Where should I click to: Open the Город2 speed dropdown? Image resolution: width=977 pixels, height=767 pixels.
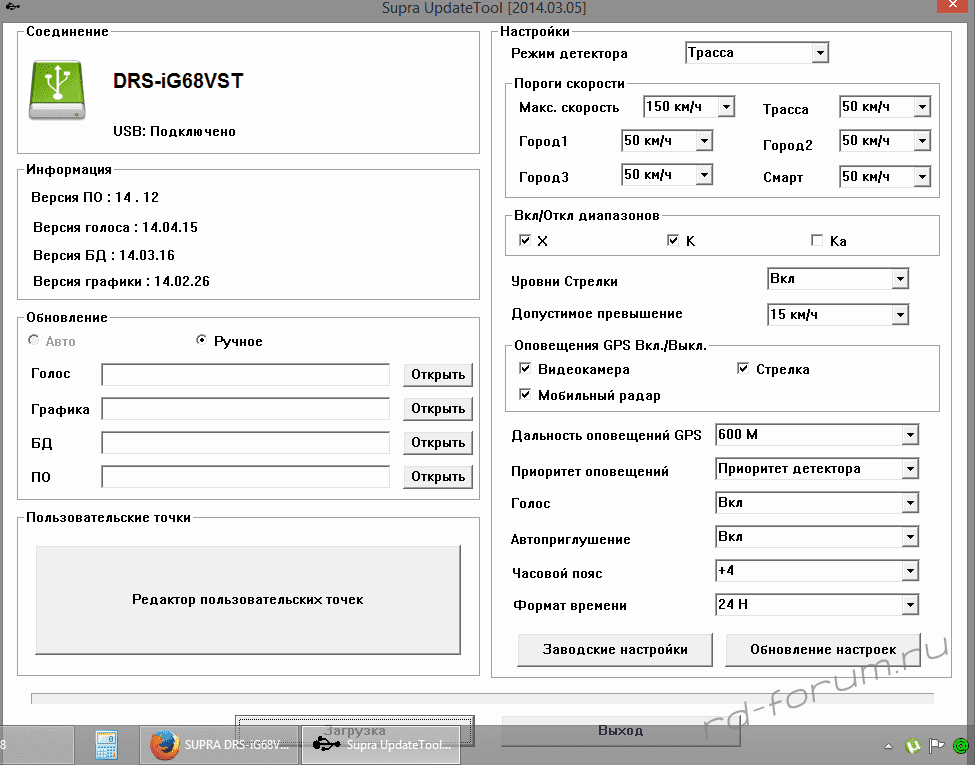(885, 141)
